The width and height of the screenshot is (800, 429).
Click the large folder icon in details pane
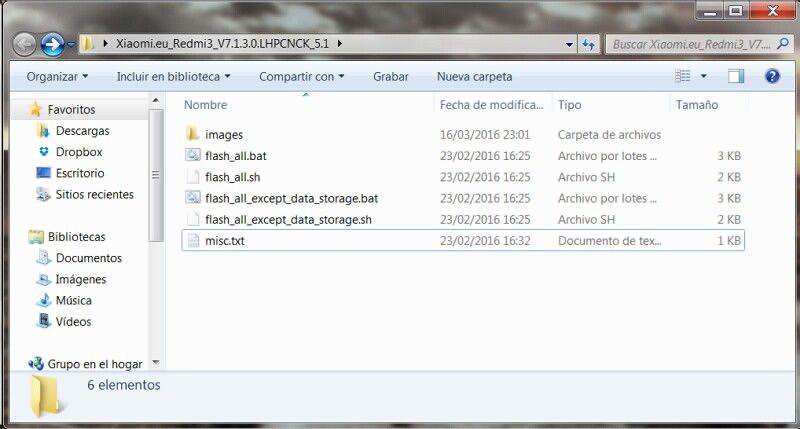pyautogui.click(x=47, y=396)
